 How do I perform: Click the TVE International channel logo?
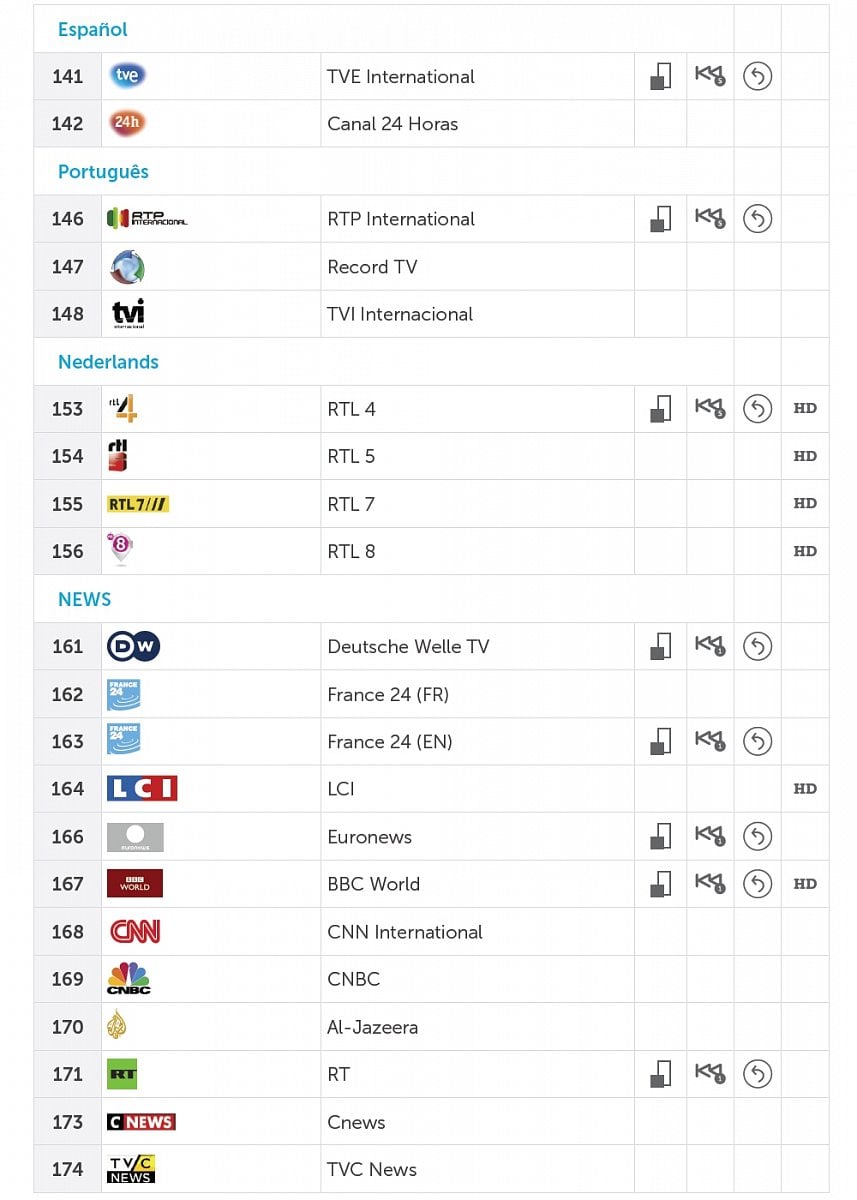pos(128,76)
